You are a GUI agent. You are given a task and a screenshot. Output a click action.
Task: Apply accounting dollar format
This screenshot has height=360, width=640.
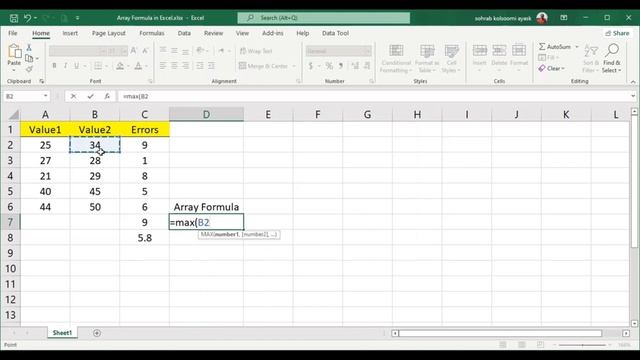[x=311, y=66]
